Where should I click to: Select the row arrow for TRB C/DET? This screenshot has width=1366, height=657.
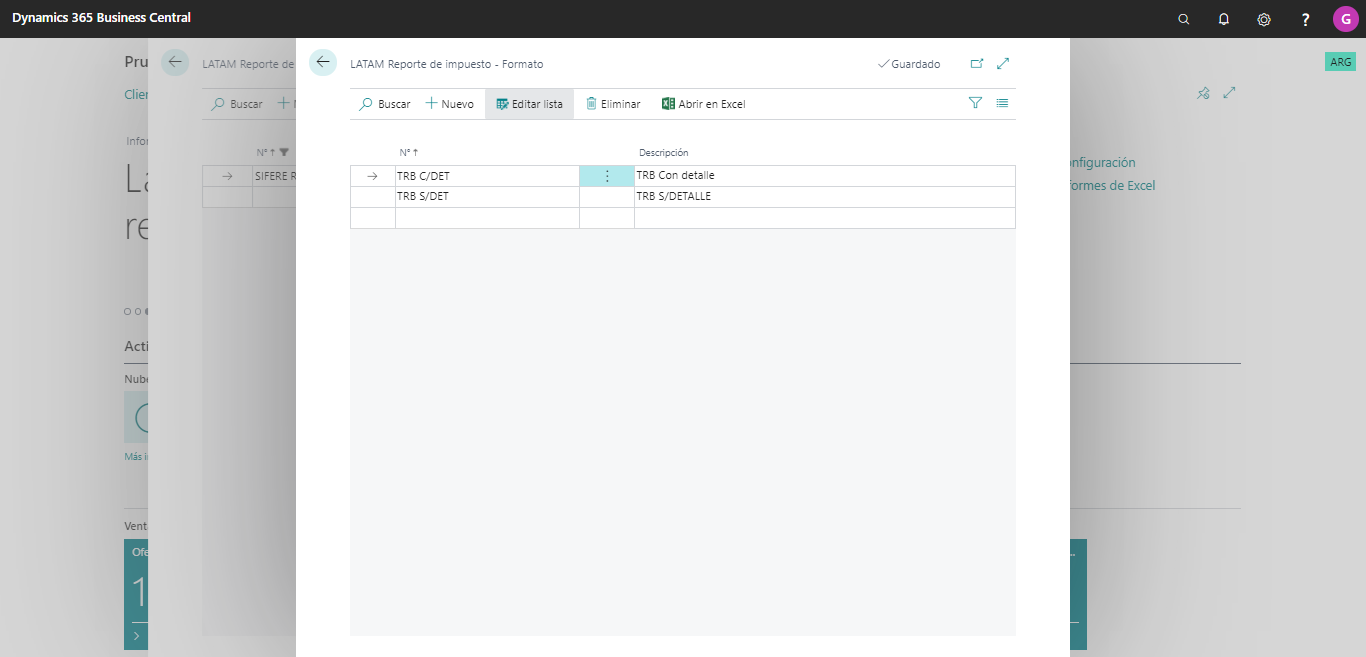pos(372,176)
